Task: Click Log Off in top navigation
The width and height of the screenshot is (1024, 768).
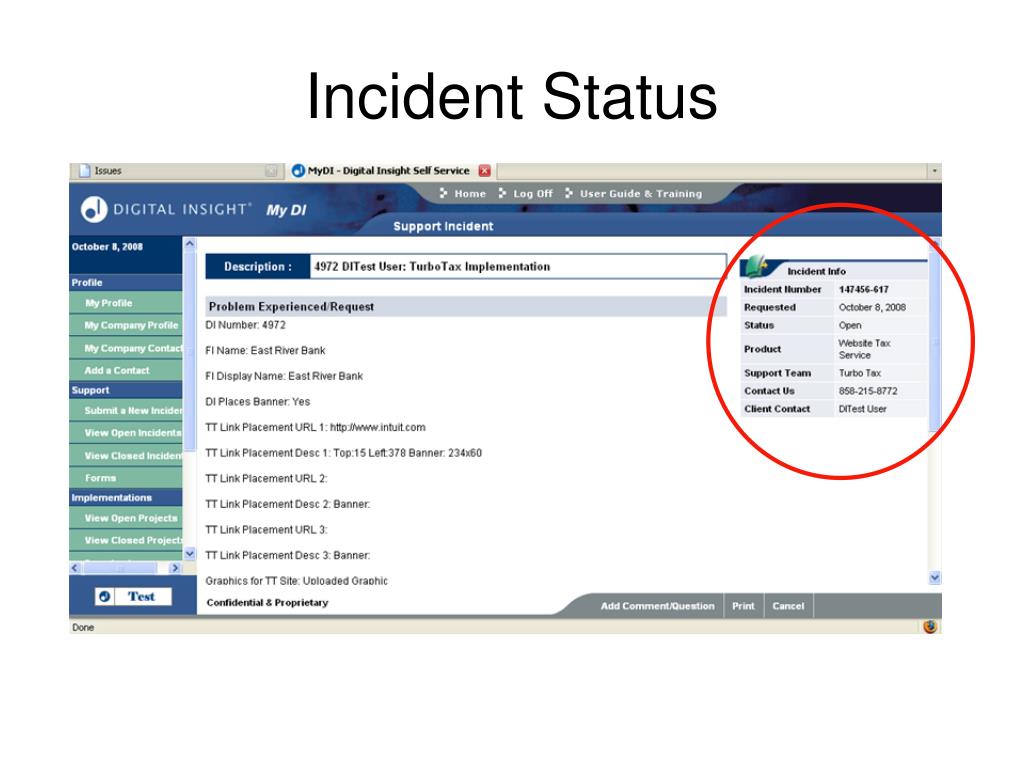Action: point(533,193)
